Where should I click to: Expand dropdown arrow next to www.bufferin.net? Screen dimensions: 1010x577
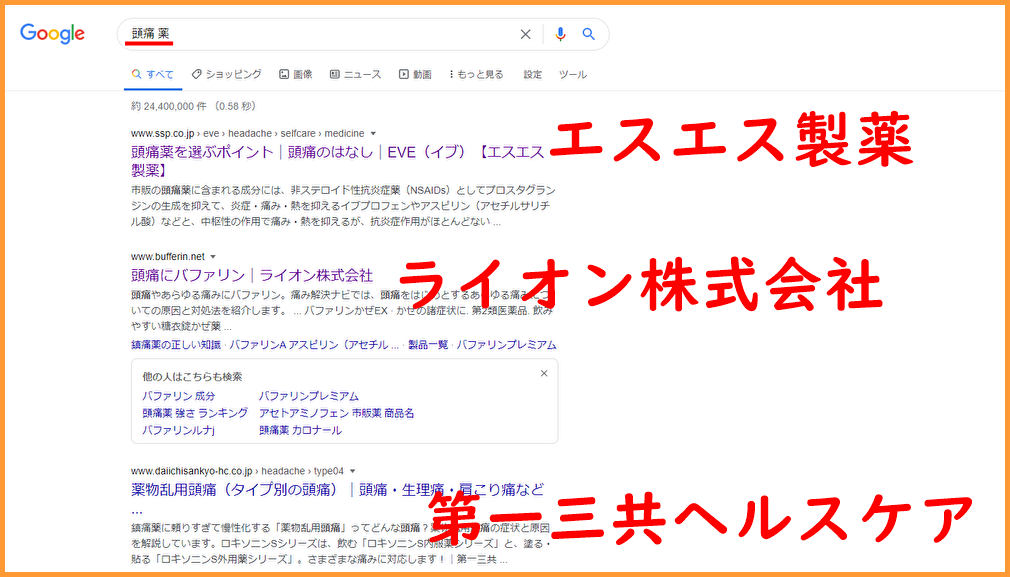click(x=213, y=257)
